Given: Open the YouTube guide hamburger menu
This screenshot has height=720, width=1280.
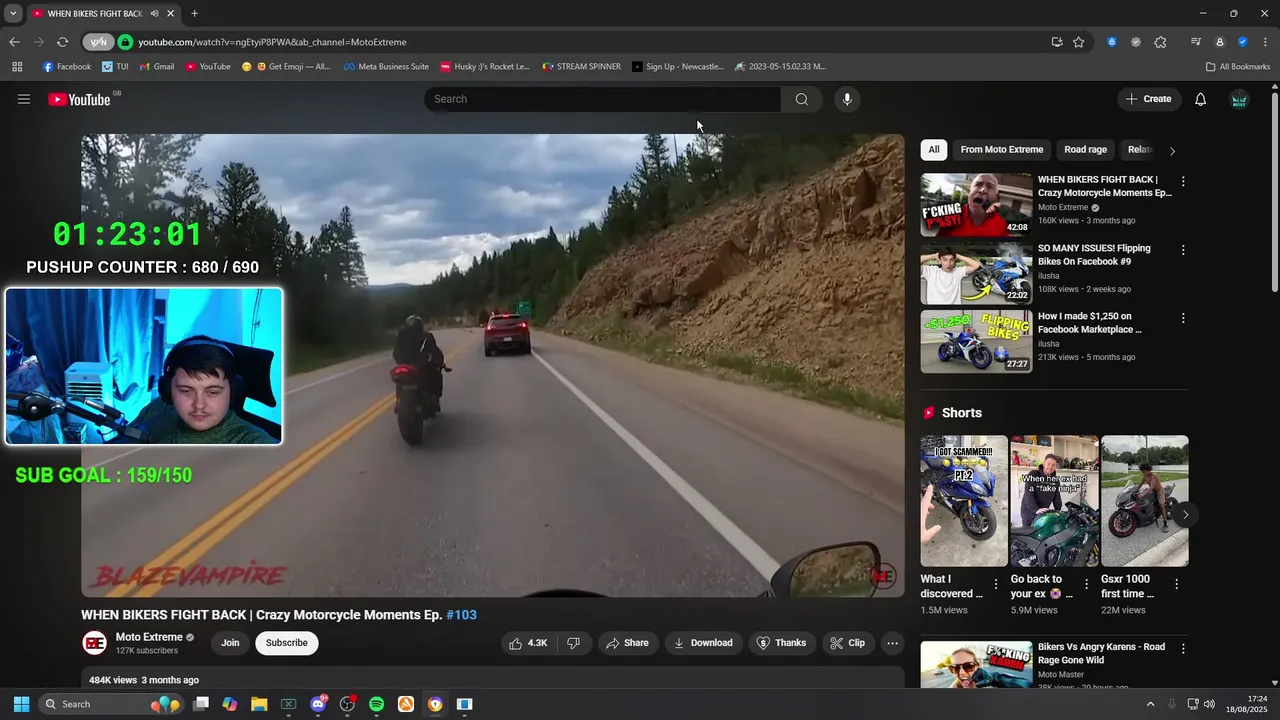Looking at the screenshot, I should (x=24, y=99).
